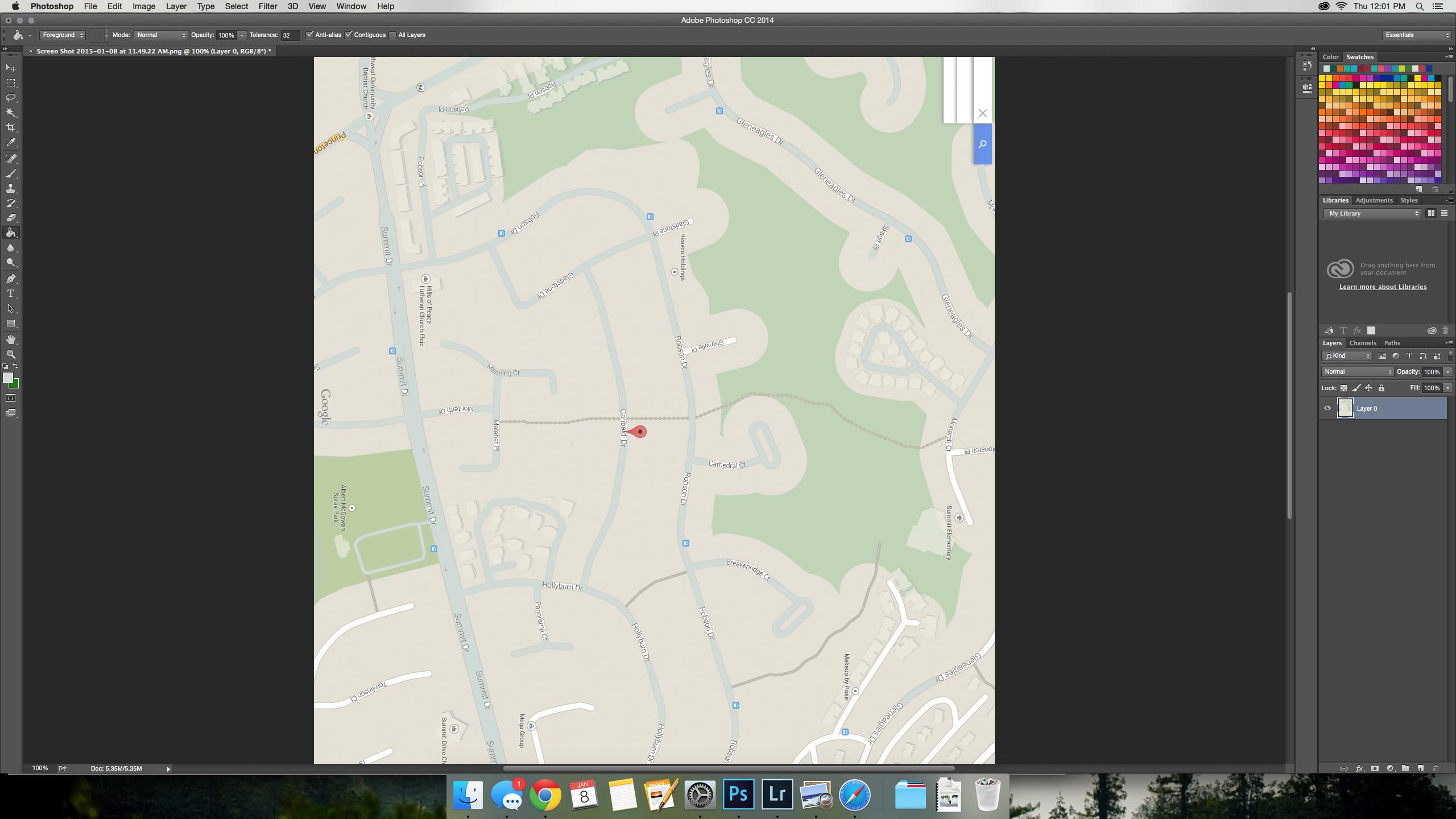1456x819 pixels.
Task: Hide Layer 0 with eye icon
Action: point(1327,408)
